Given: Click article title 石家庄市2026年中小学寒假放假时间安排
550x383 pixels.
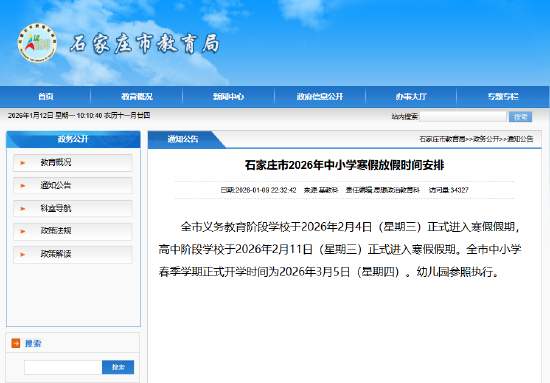Looking at the screenshot, I should tap(344, 165).
